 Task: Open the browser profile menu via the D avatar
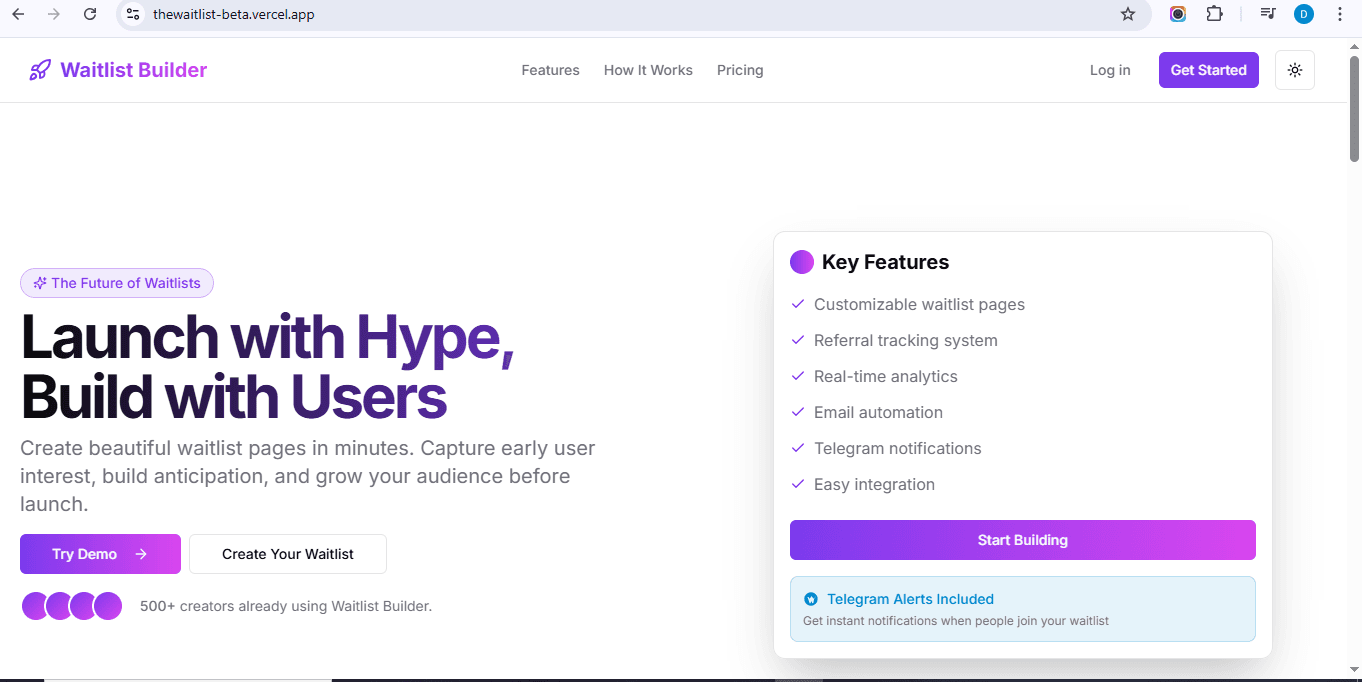[x=1303, y=14]
